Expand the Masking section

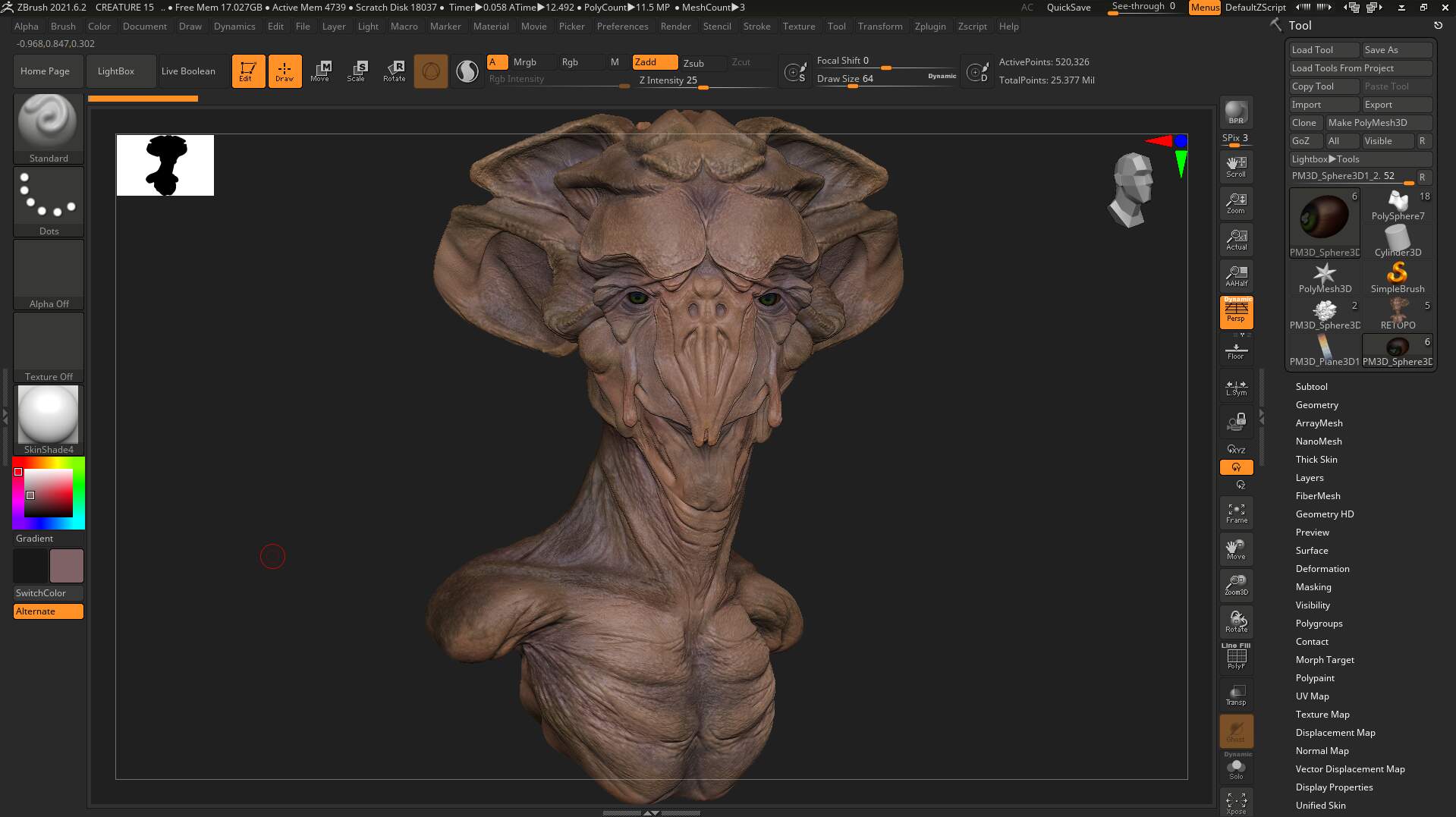click(1313, 587)
